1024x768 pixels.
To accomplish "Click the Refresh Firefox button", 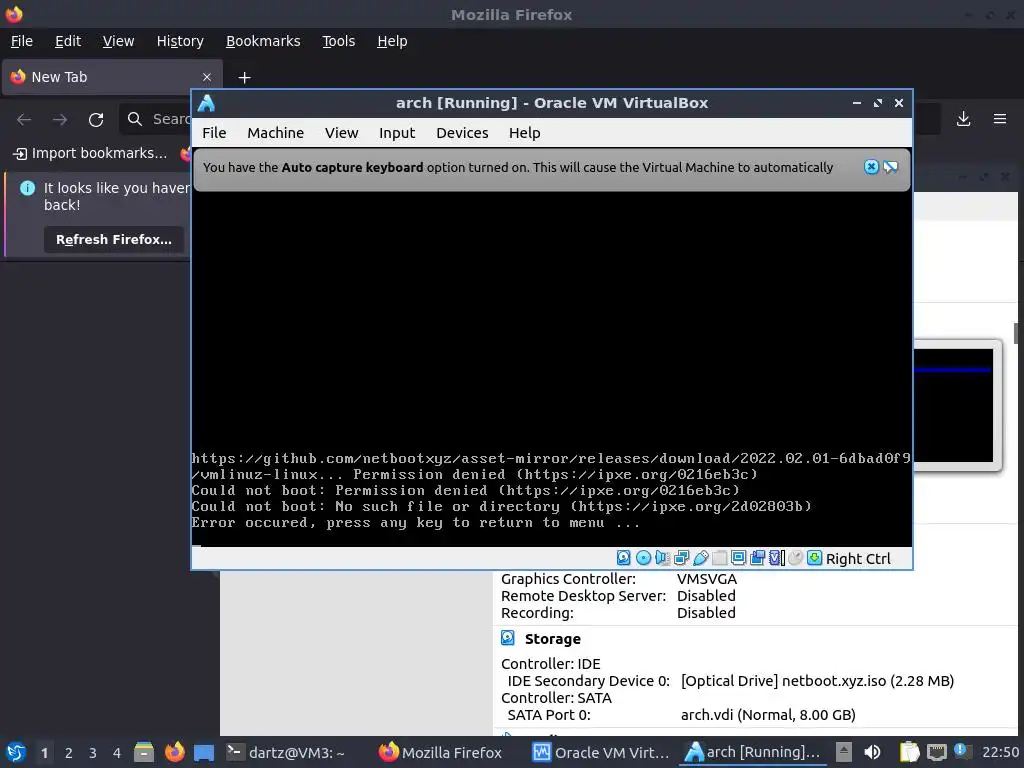I will [x=114, y=240].
